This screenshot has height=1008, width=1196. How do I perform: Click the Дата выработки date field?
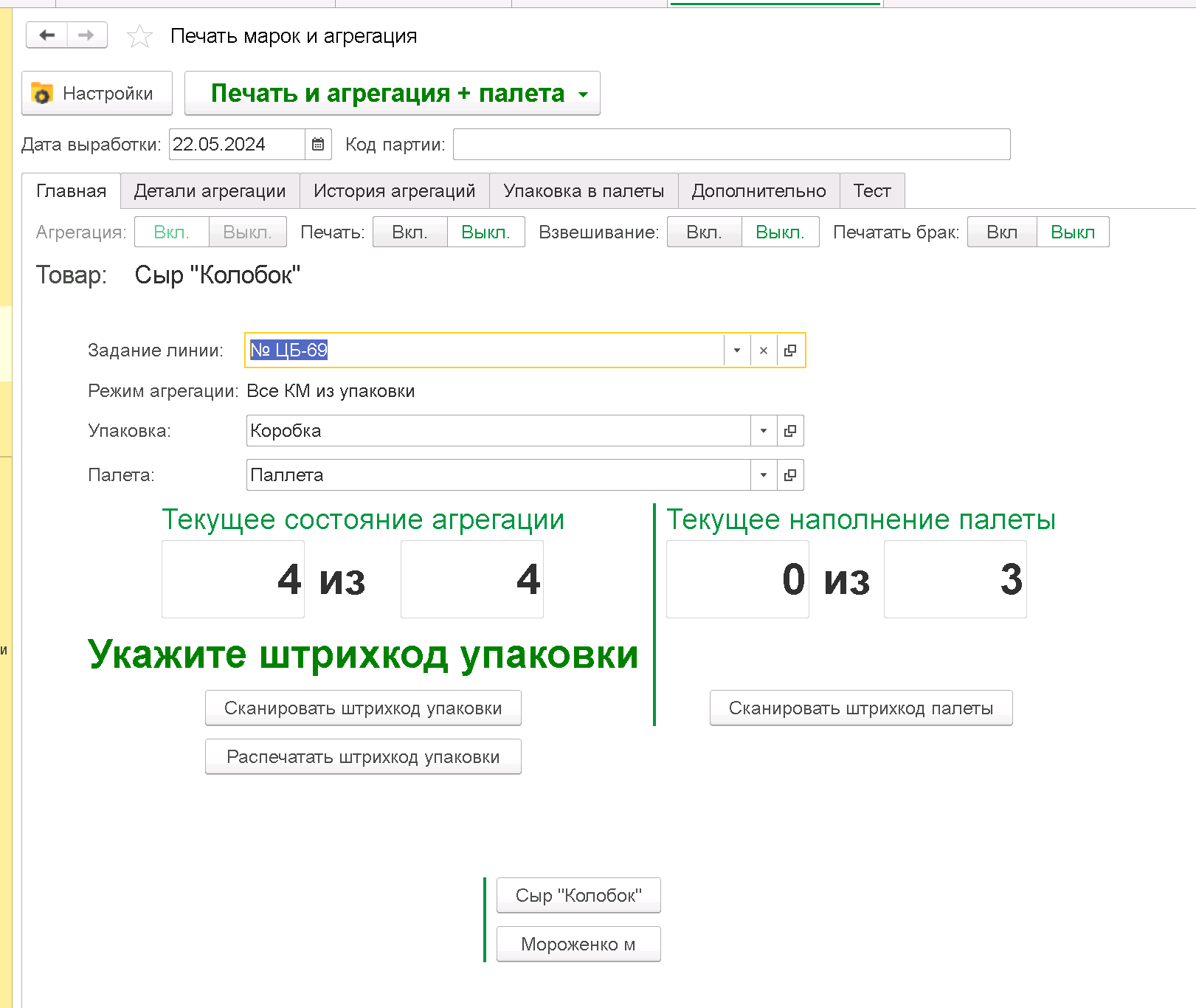pos(237,145)
